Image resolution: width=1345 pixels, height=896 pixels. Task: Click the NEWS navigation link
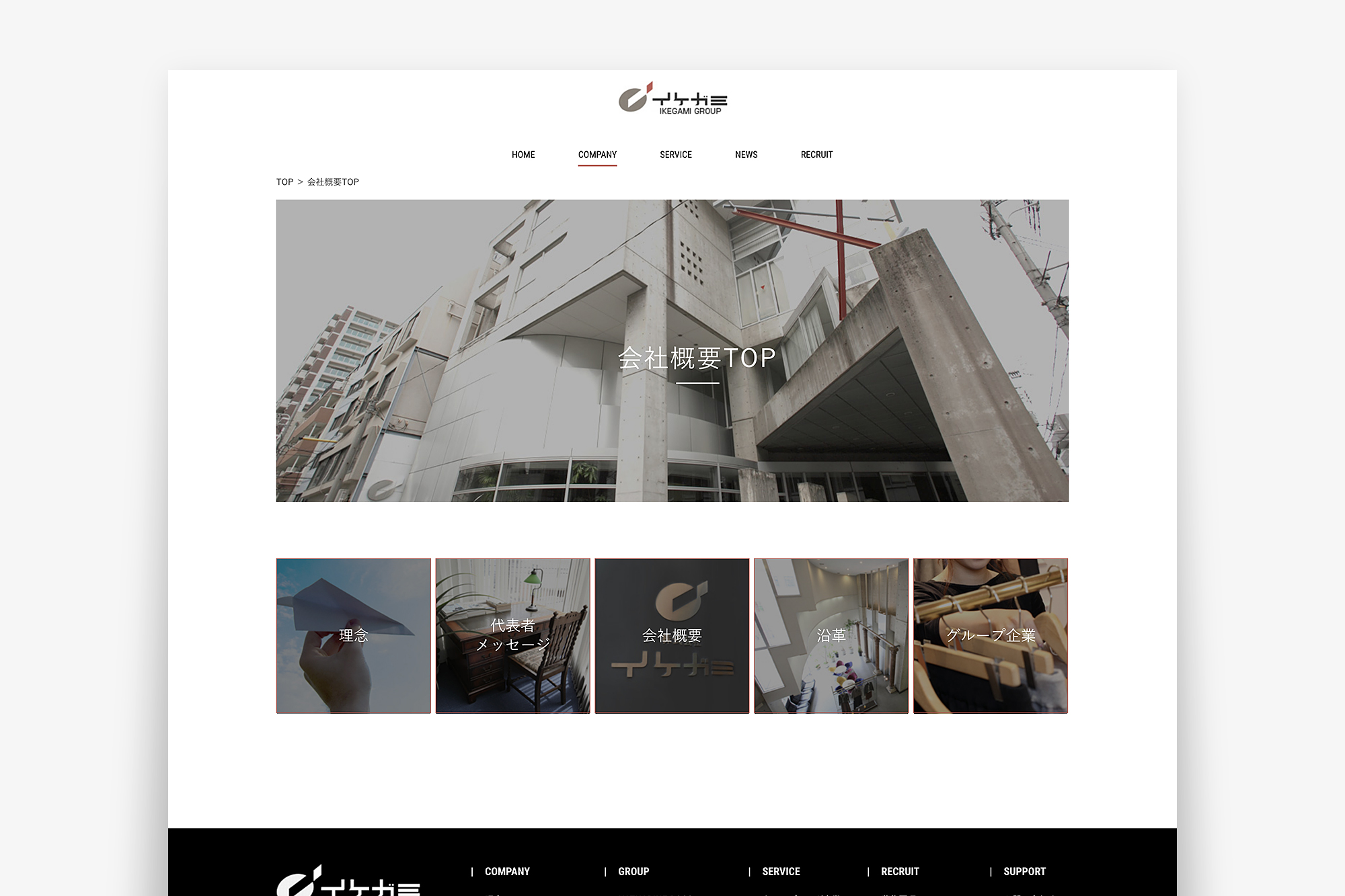[746, 154]
